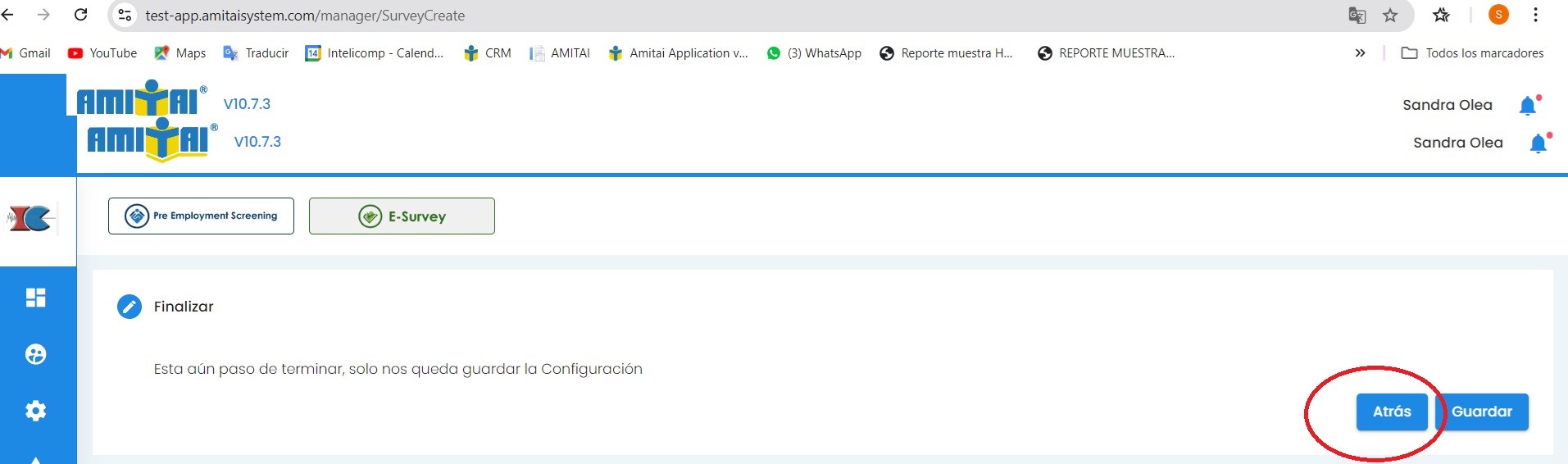
Task: Expand hidden bookmarks with the double chevron
Action: pos(1360,53)
